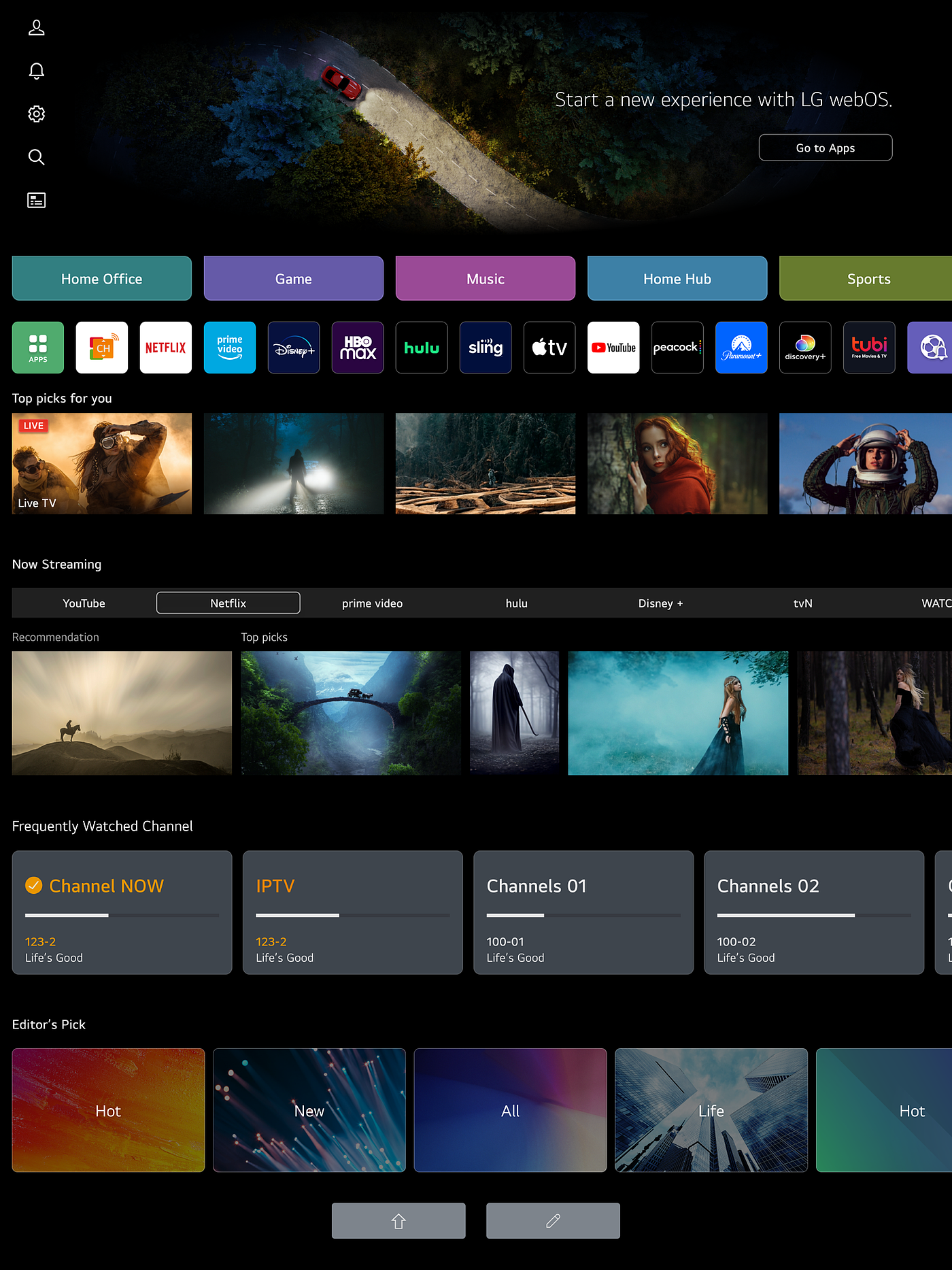Image resolution: width=952 pixels, height=1270 pixels.
Task: Launch the Hulu app tile
Action: 422,348
